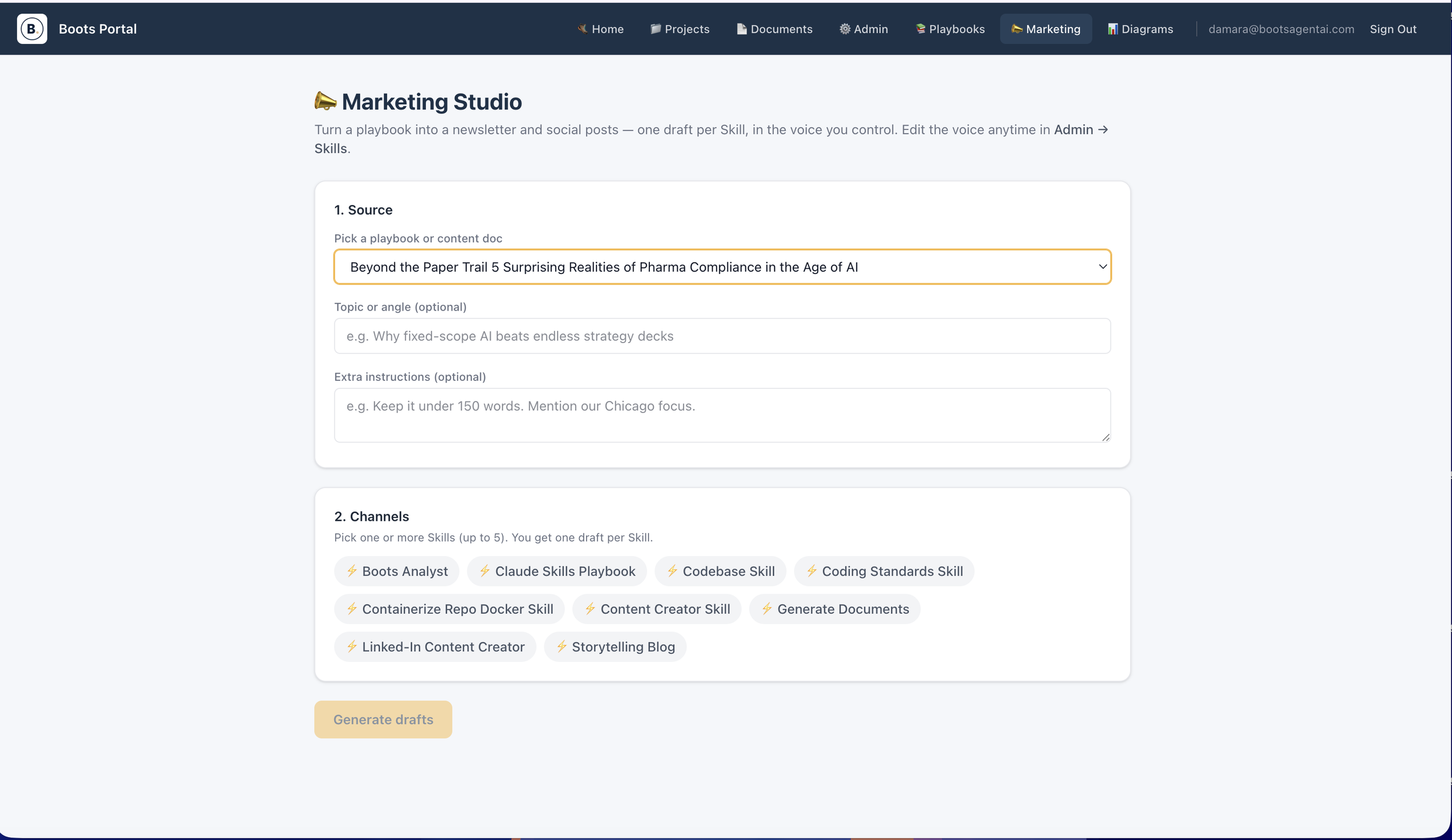Choose the Storytelling Blog chip
Image resolution: width=1452 pixels, height=840 pixels.
(x=615, y=647)
